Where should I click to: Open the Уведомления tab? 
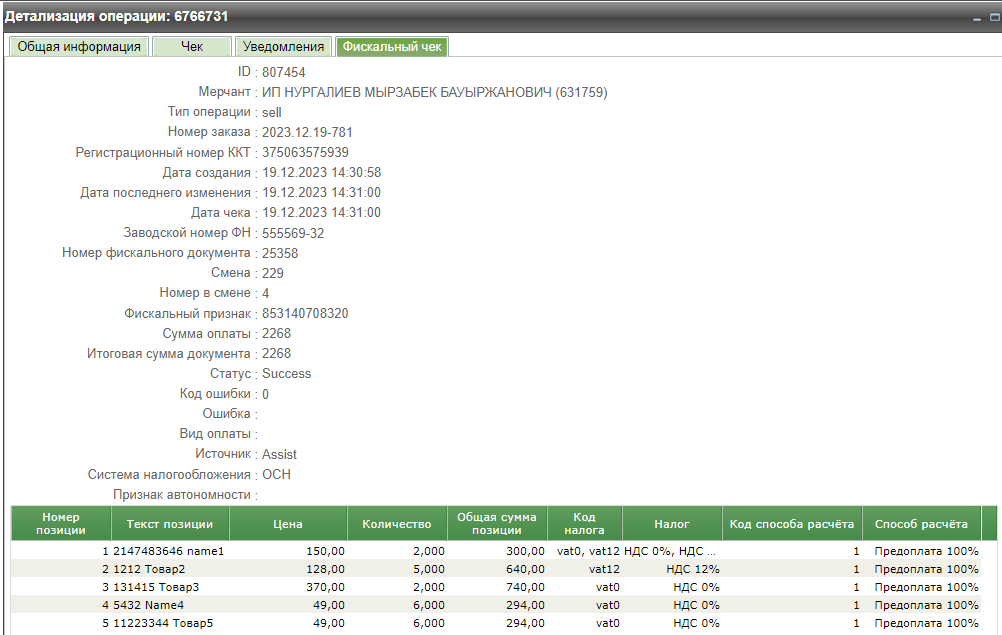[x=283, y=46]
